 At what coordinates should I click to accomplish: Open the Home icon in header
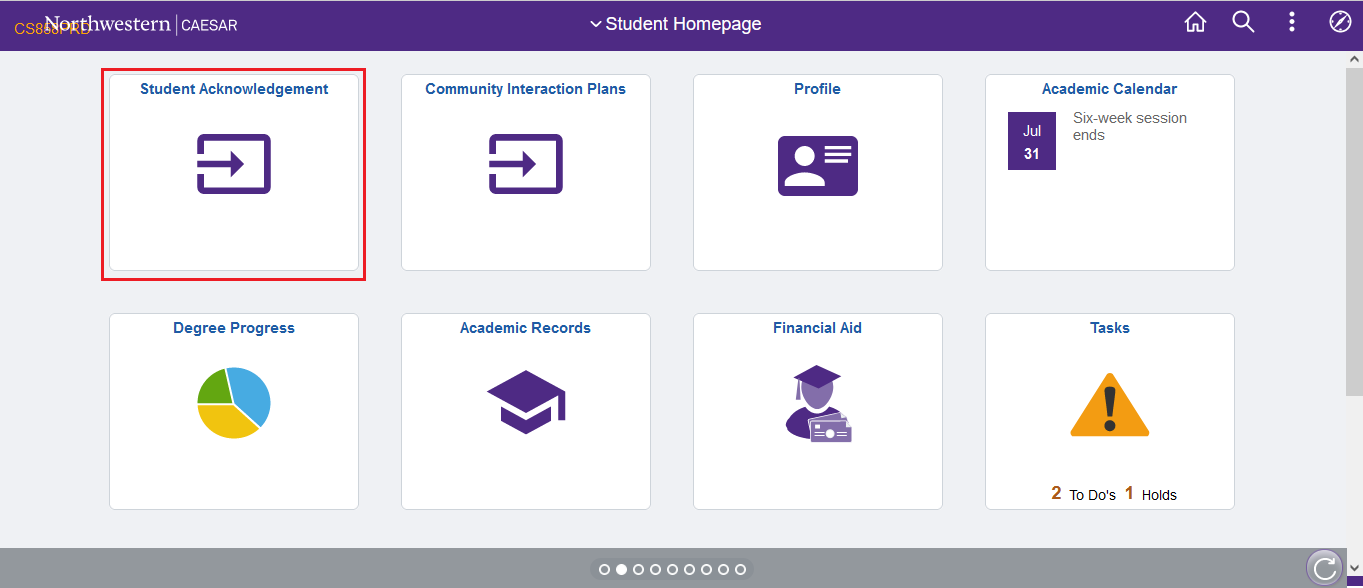[x=1195, y=23]
